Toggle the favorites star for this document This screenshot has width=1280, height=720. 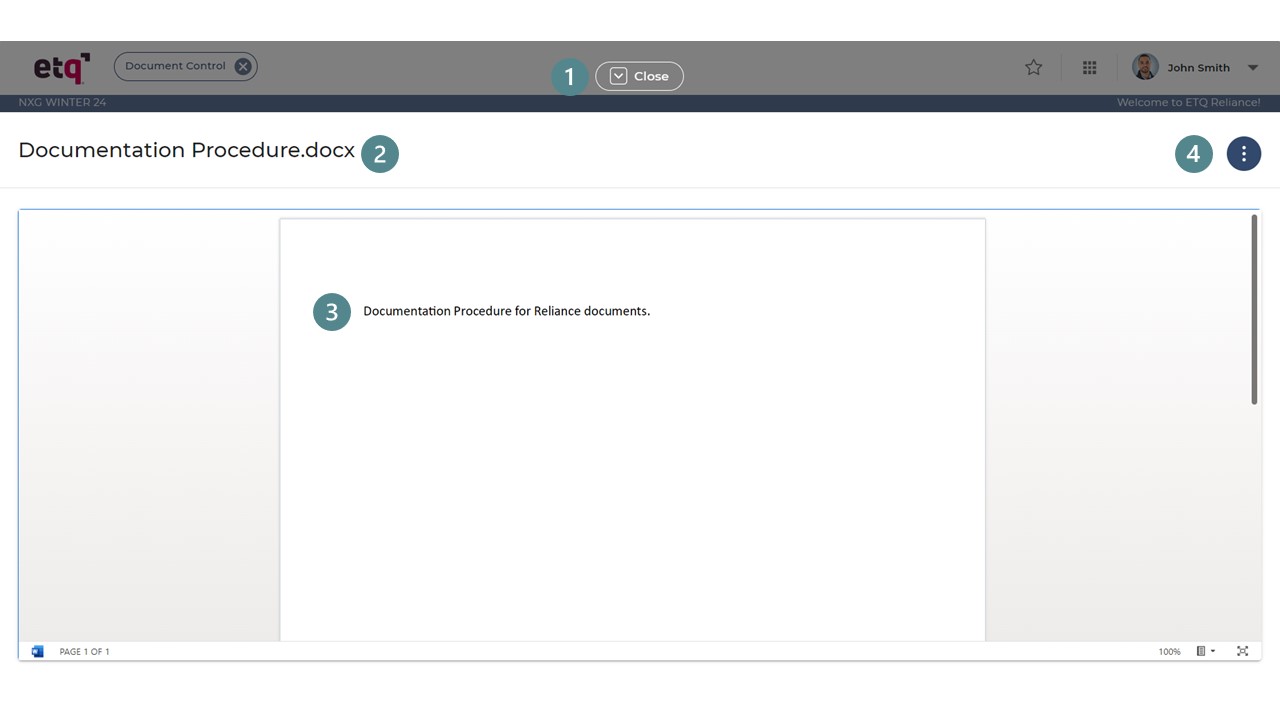tap(1033, 67)
